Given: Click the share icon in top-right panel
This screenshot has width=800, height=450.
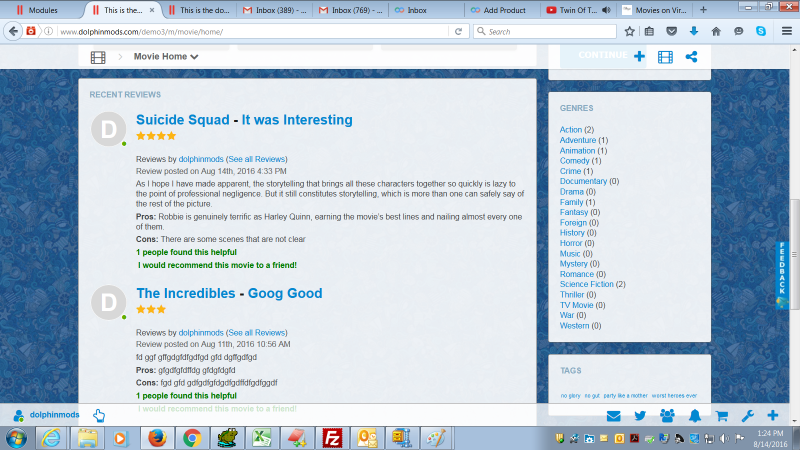Looking at the screenshot, I should (x=691, y=56).
